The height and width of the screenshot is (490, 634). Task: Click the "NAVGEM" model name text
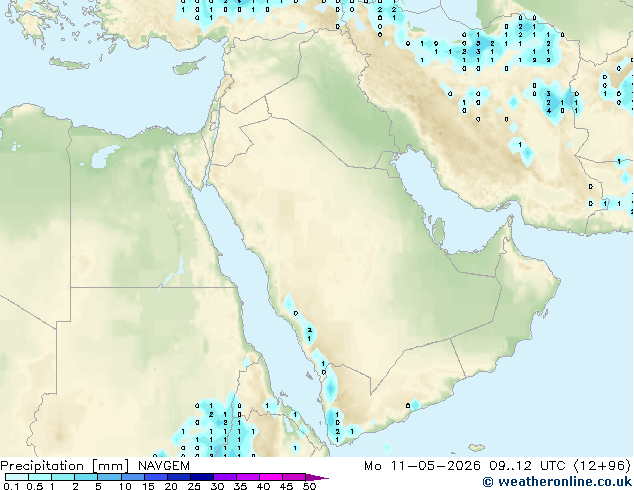[x=164, y=466]
